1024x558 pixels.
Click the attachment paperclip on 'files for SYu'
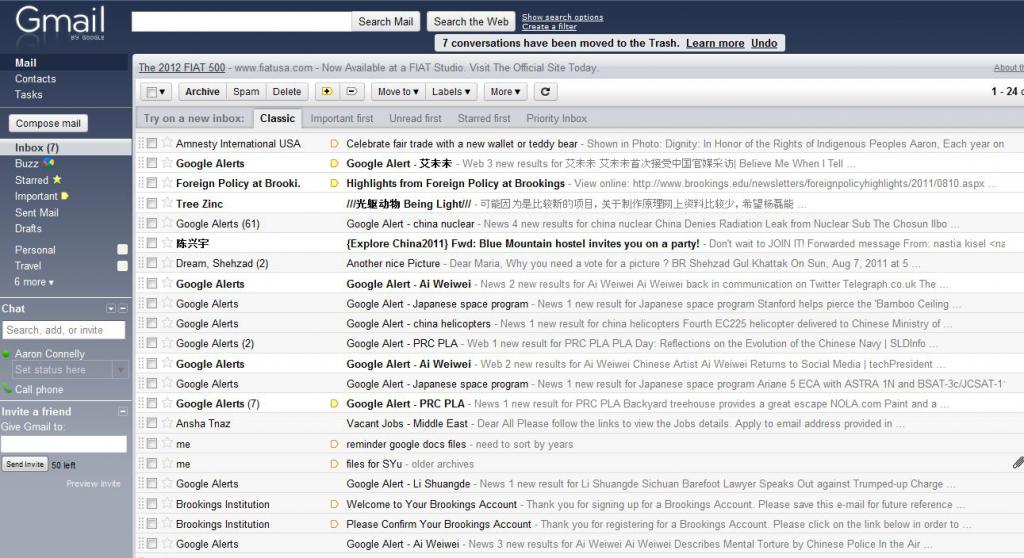(1017, 463)
